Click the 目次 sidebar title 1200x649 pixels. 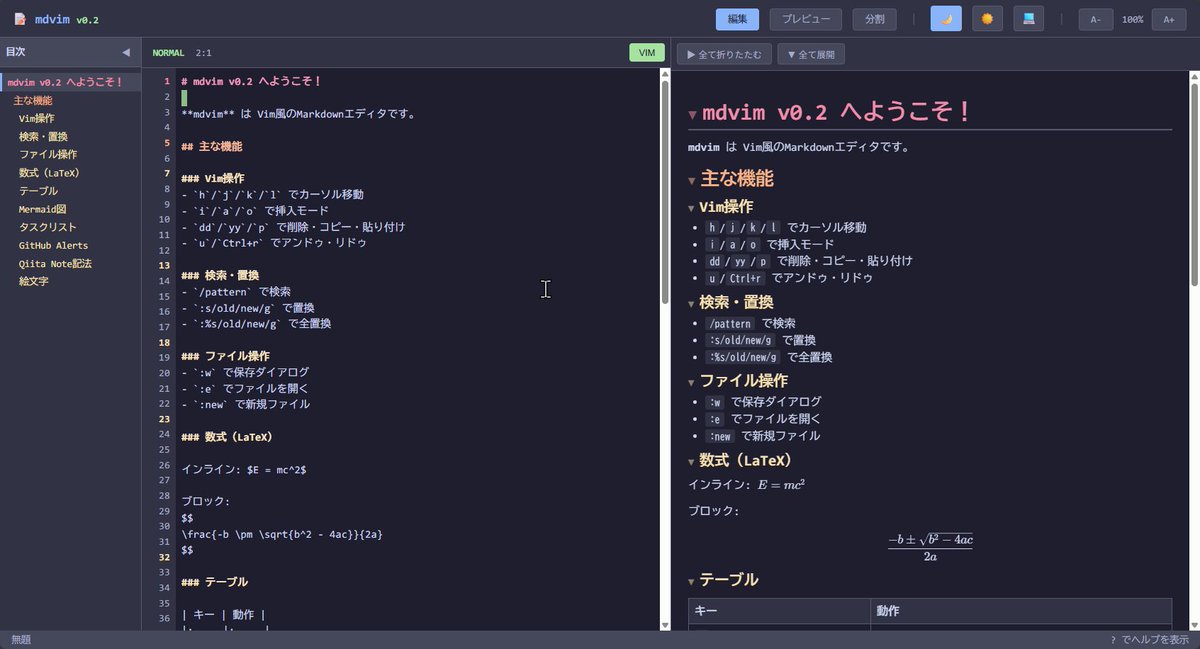click(x=16, y=52)
